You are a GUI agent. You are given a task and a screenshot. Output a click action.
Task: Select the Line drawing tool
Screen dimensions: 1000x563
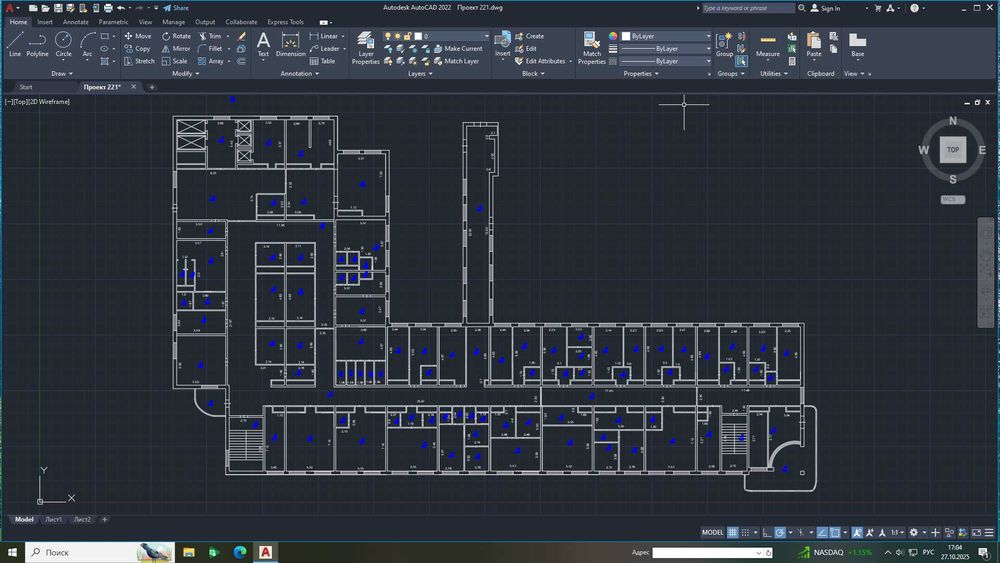tap(15, 44)
